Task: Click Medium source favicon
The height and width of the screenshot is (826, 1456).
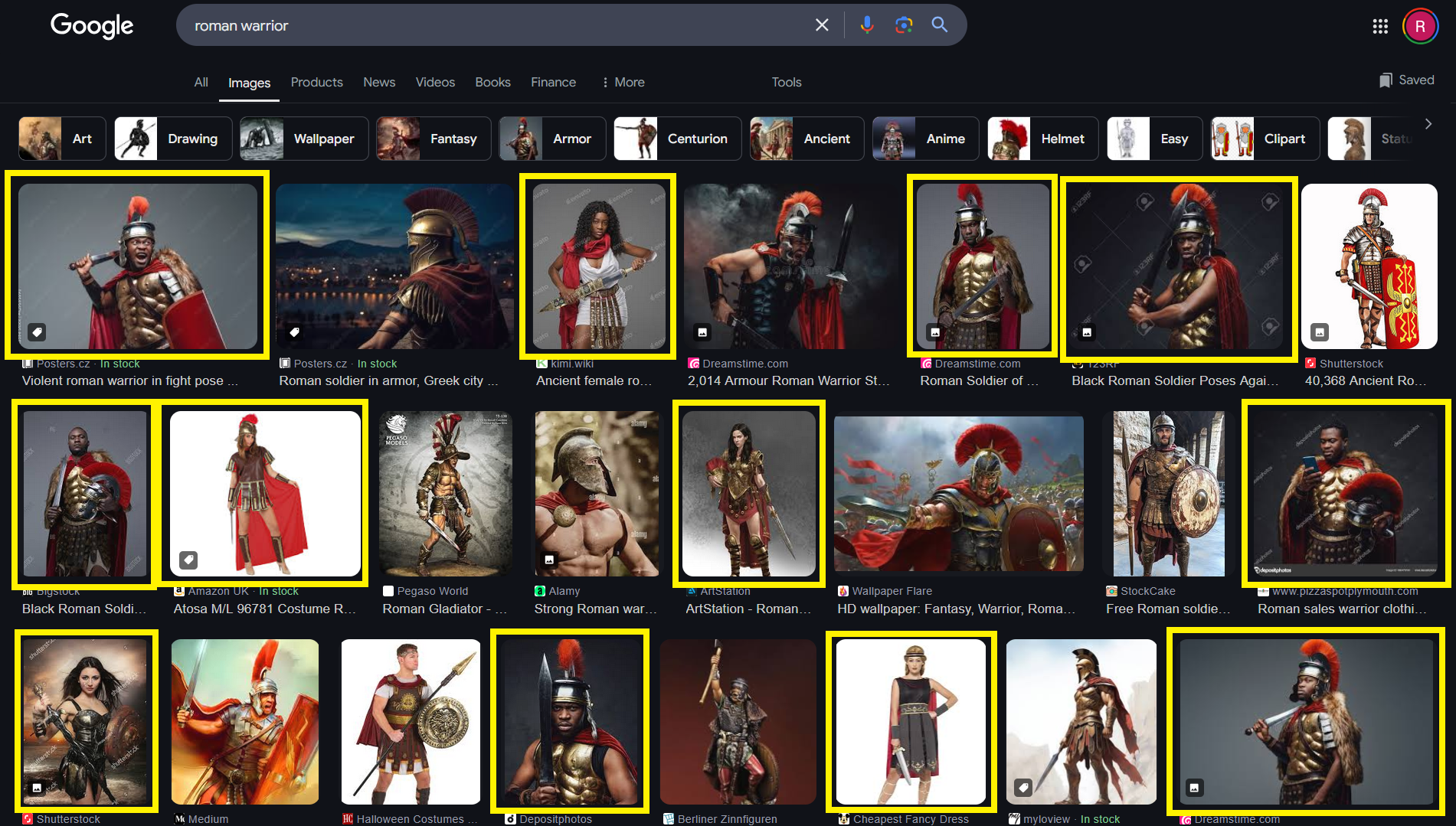Action: [180, 819]
